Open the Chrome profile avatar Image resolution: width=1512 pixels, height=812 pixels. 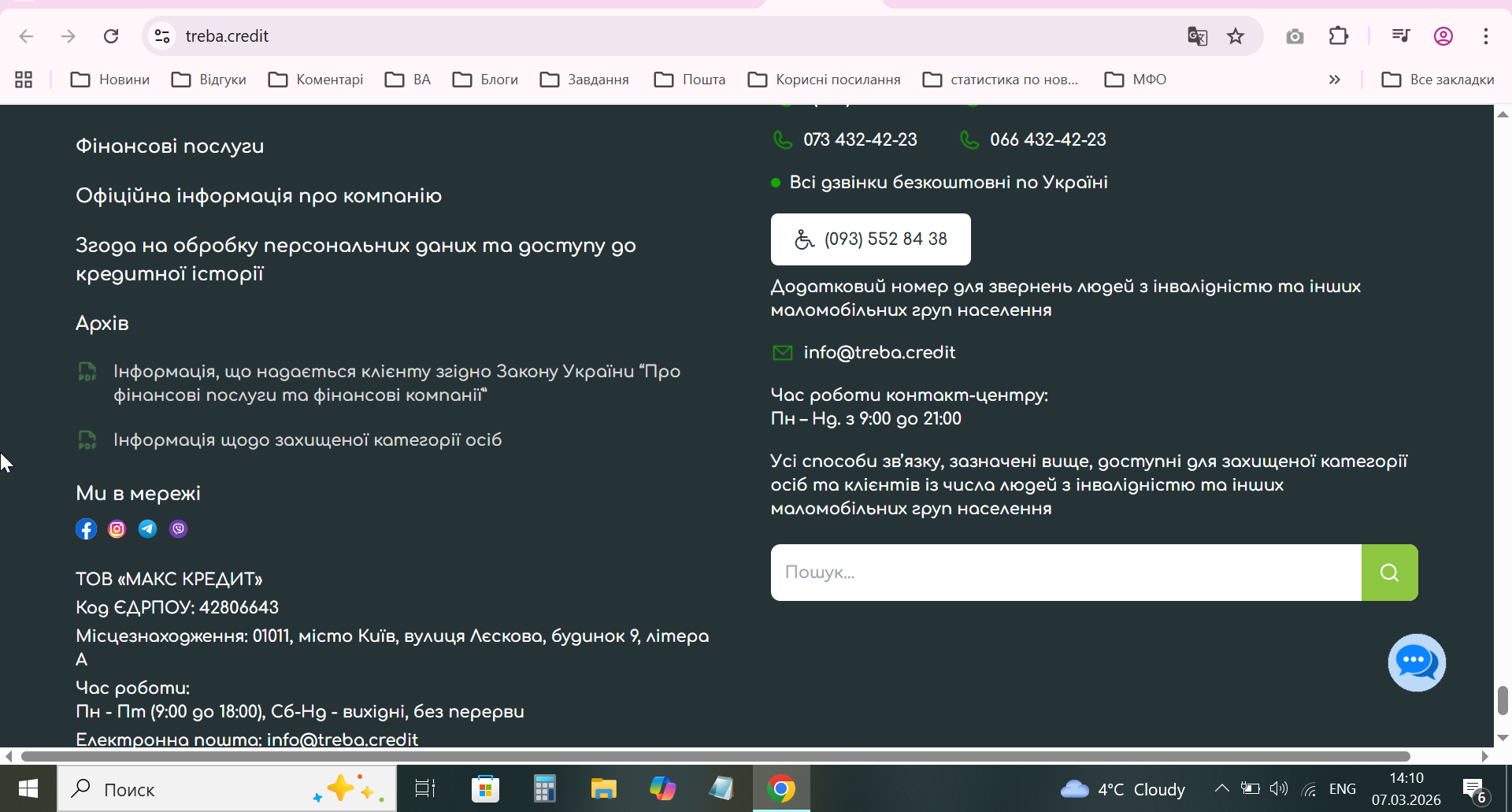(x=1443, y=36)
